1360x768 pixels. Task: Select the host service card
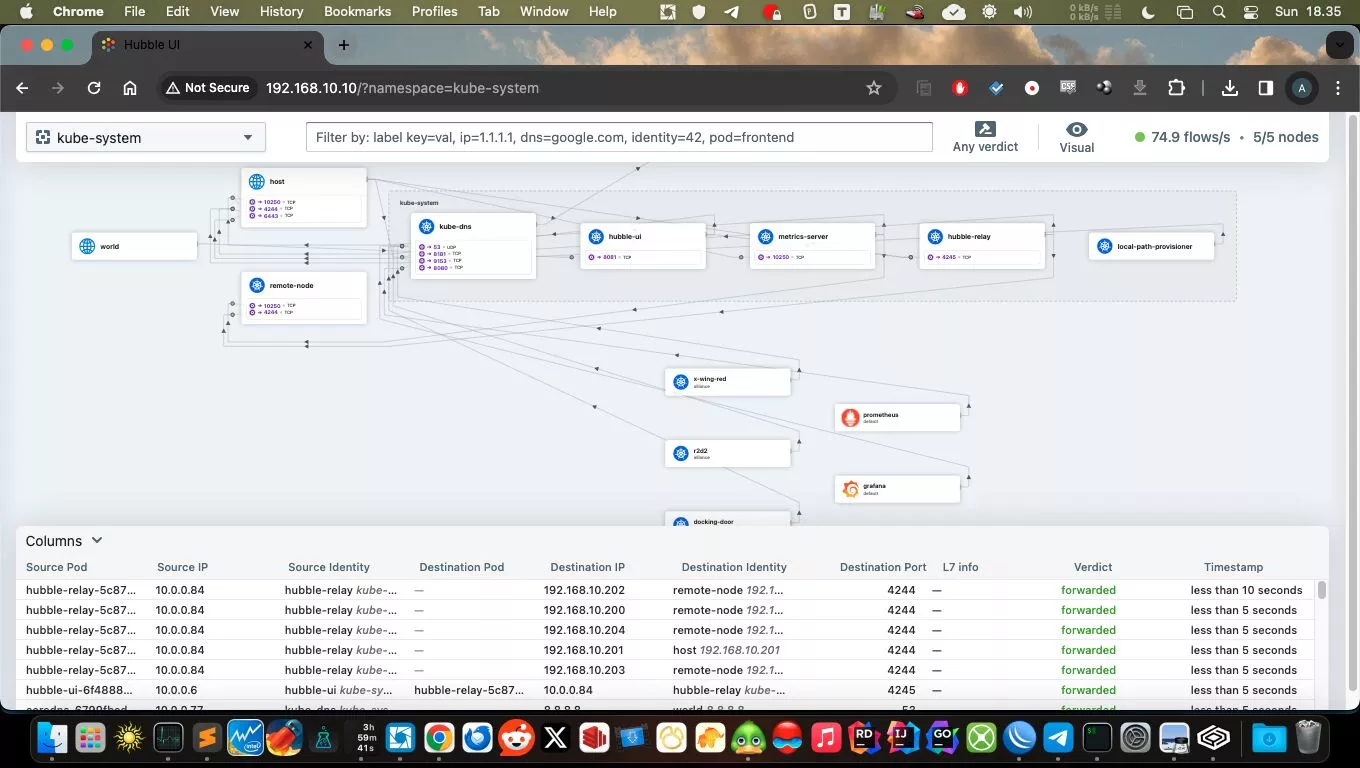304,197
